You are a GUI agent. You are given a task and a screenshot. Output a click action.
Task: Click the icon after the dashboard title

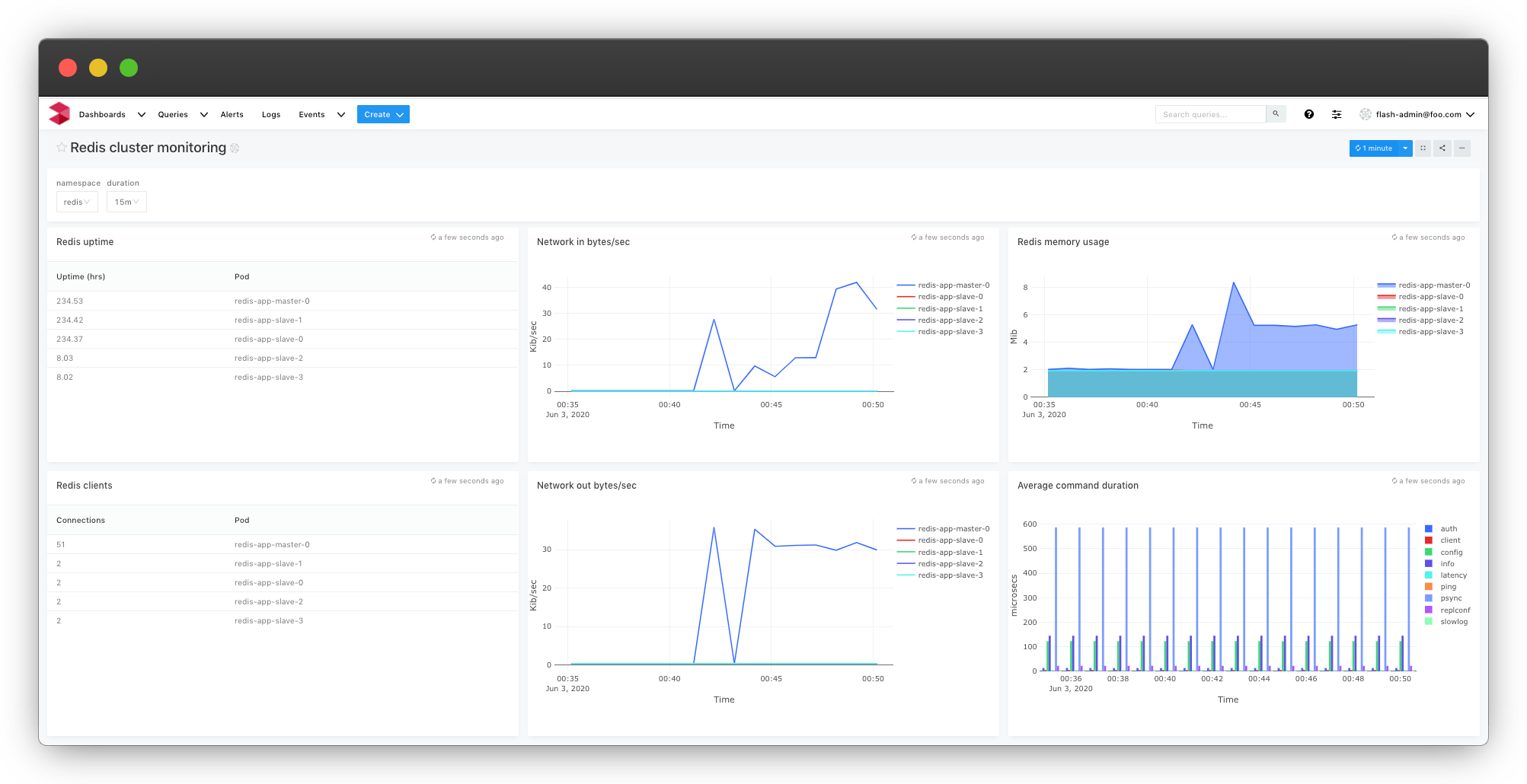point(235,148)
